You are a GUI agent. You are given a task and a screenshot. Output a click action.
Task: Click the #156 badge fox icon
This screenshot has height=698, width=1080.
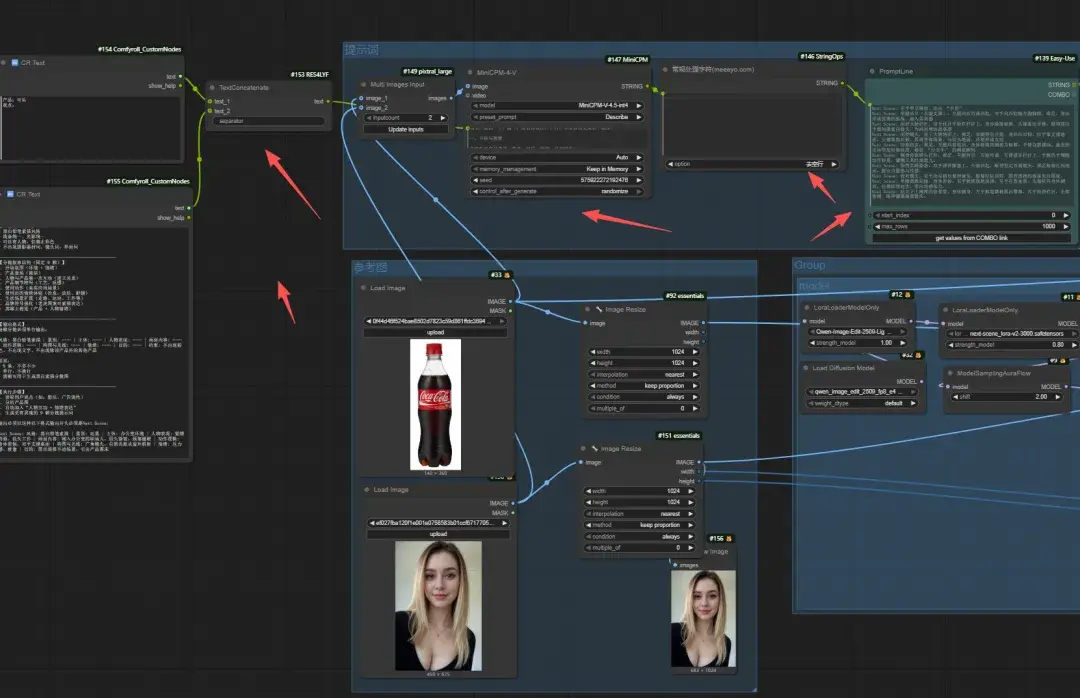click(x=729, y=539)
